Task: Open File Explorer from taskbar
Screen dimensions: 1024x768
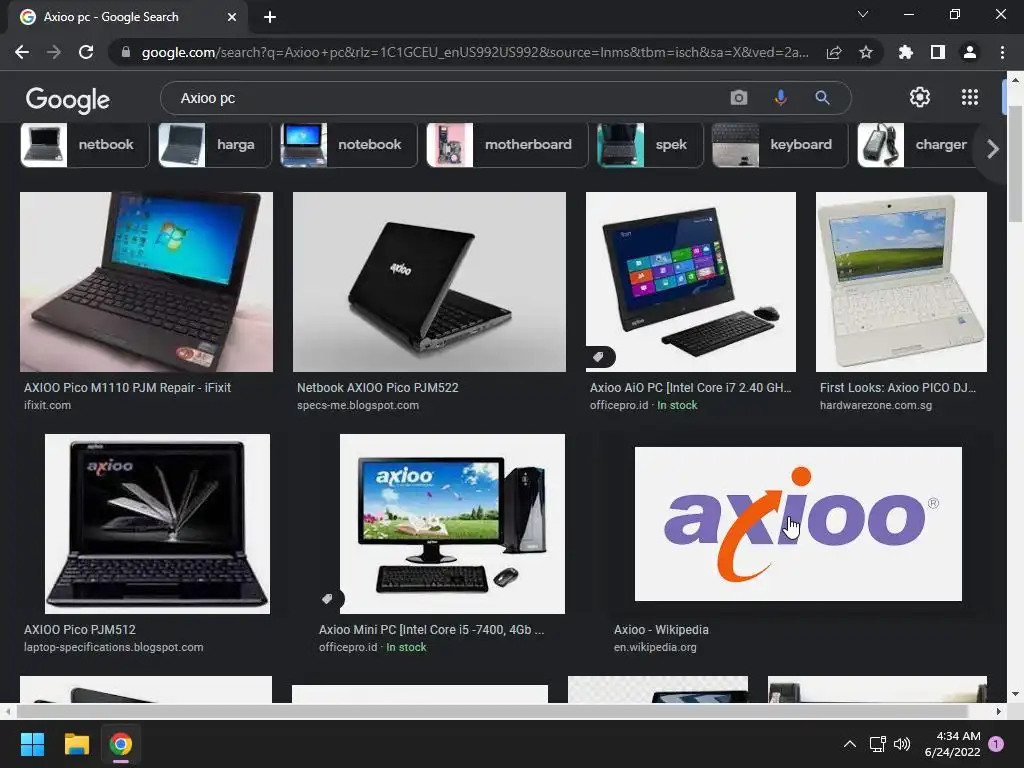Action: click(x=76, y=744)
